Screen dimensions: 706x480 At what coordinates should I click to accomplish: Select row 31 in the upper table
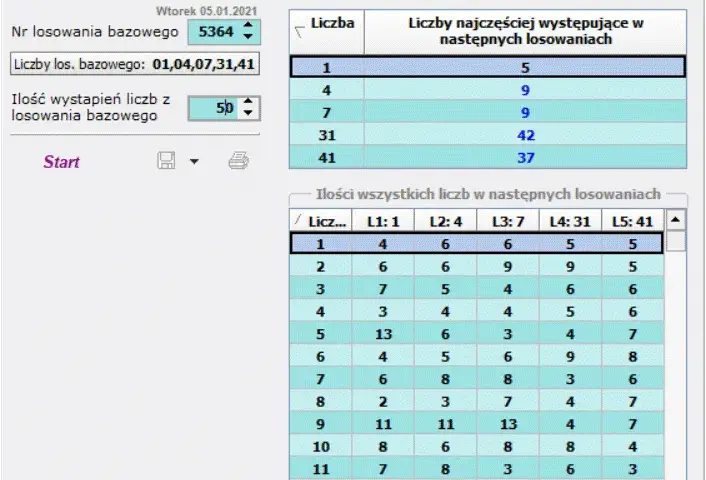pyautogui.click(x=488, y=135)
